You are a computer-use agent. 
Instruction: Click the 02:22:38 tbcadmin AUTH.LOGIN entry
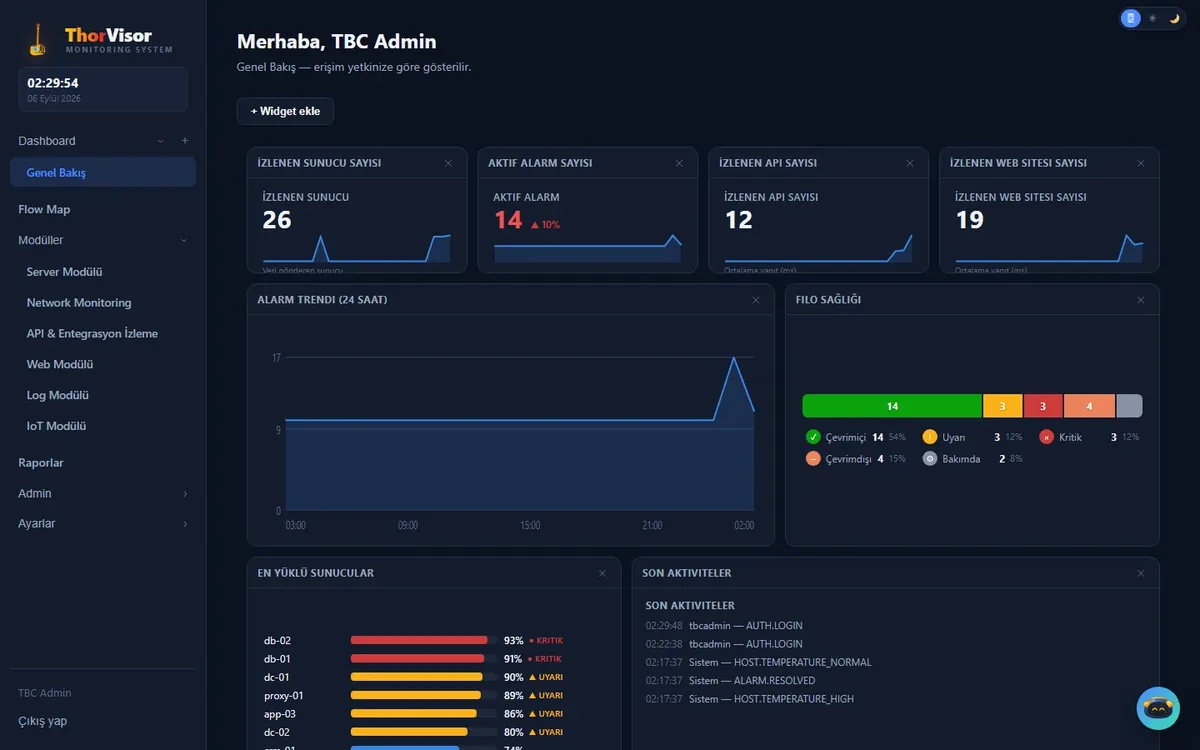tap(724, 644)
